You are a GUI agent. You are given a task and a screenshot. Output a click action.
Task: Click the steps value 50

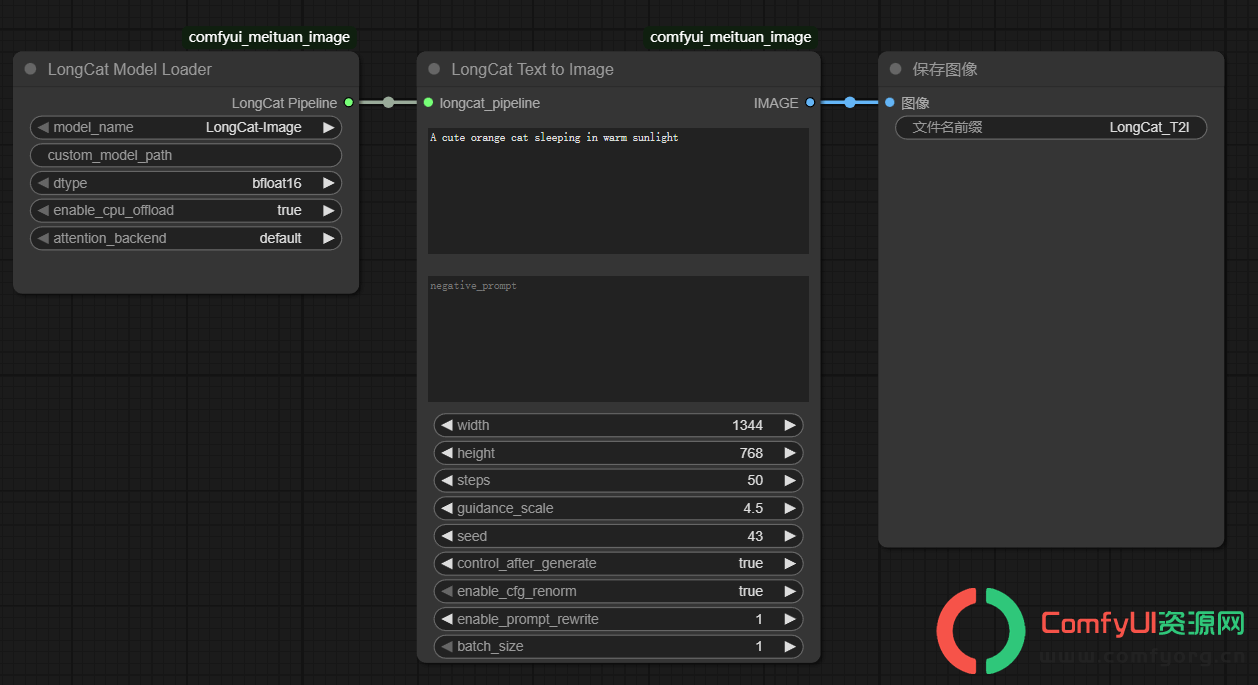(x=755, y=480)
